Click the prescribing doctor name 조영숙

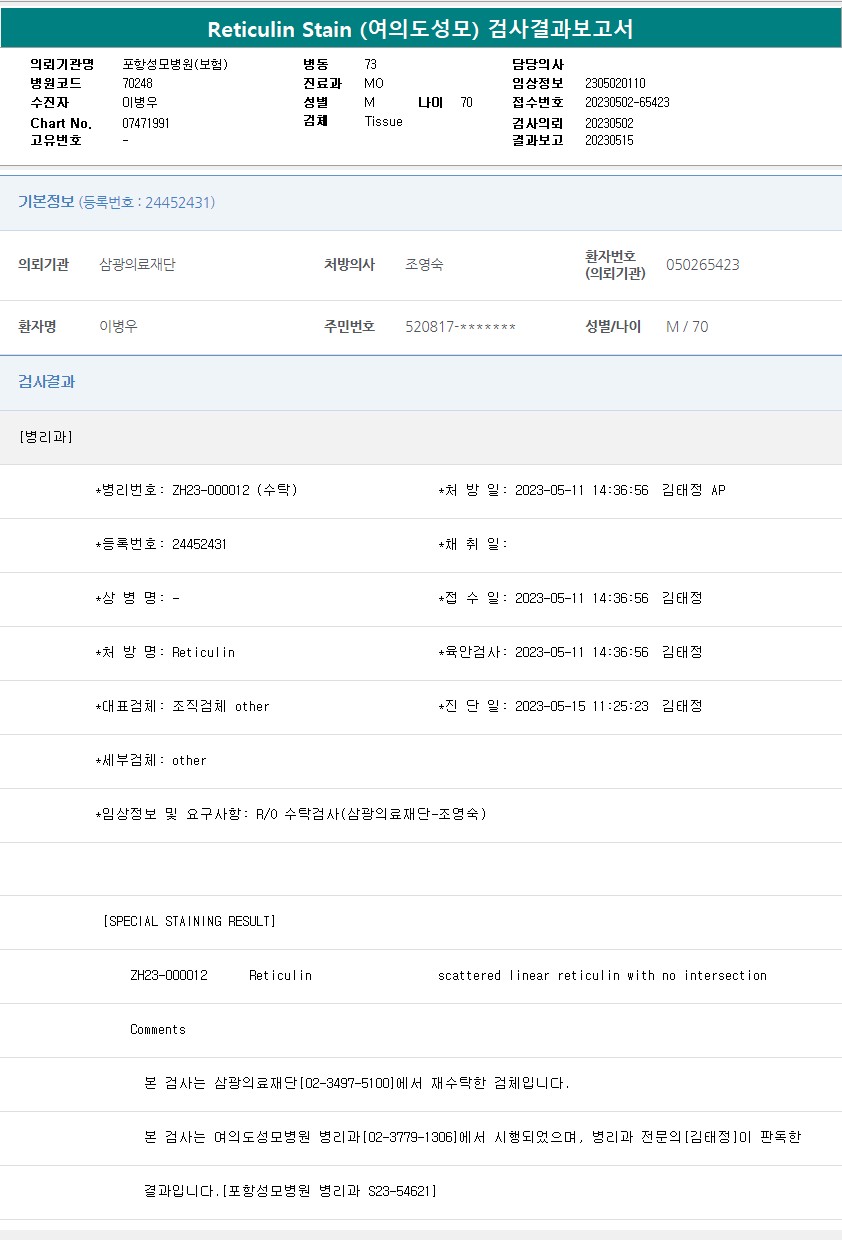tap(424, 265)
